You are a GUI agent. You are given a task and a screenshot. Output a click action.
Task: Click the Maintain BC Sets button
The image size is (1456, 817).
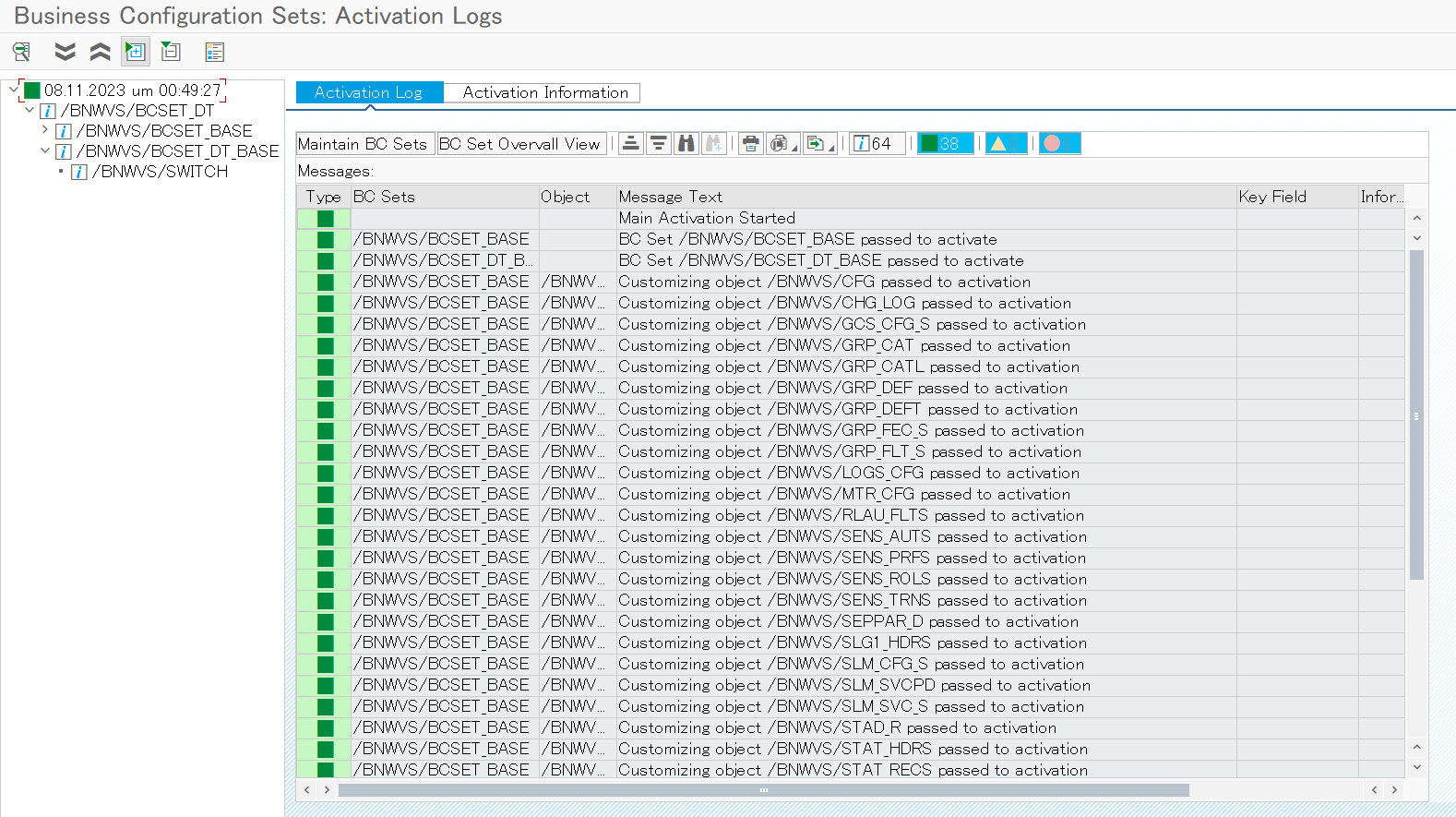(363, 143)
